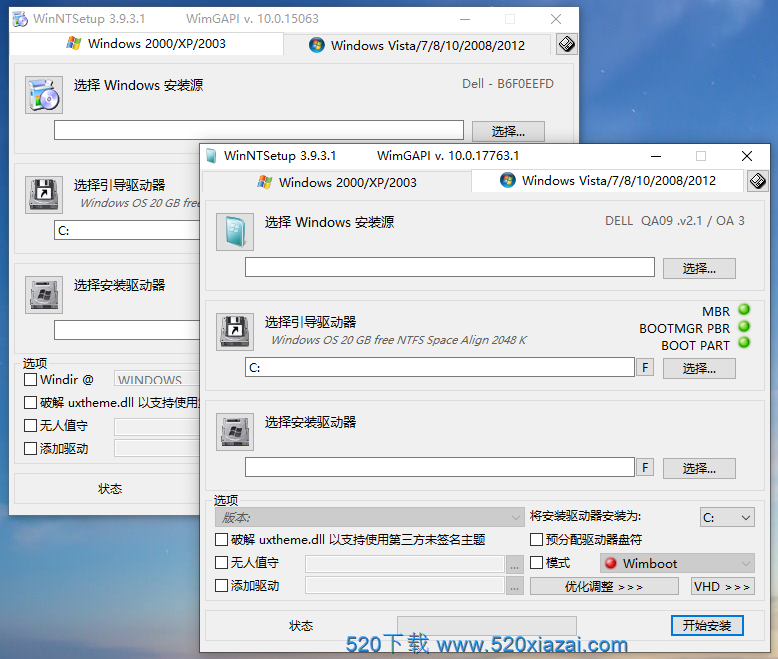The image size is (778, 659).
Task: Click F button beside install drive field
Action: tap(645, 467)
